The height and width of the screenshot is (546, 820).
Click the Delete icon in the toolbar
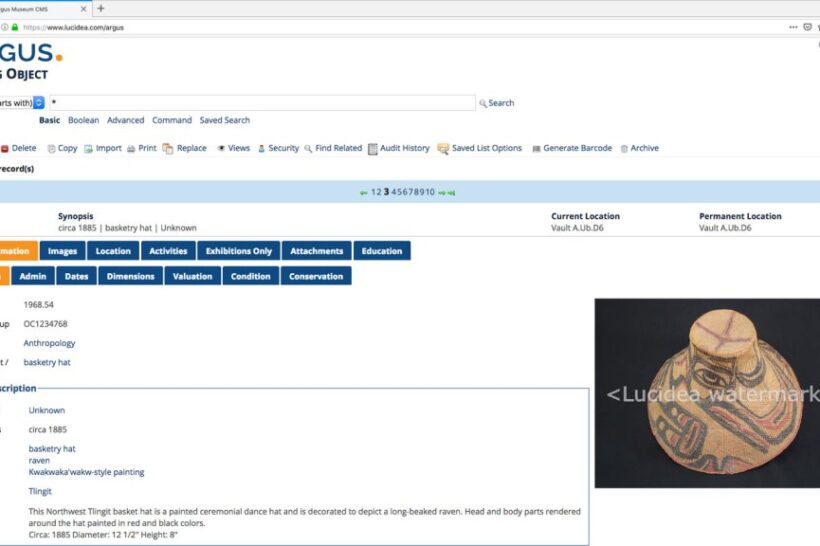pos(5,148)
